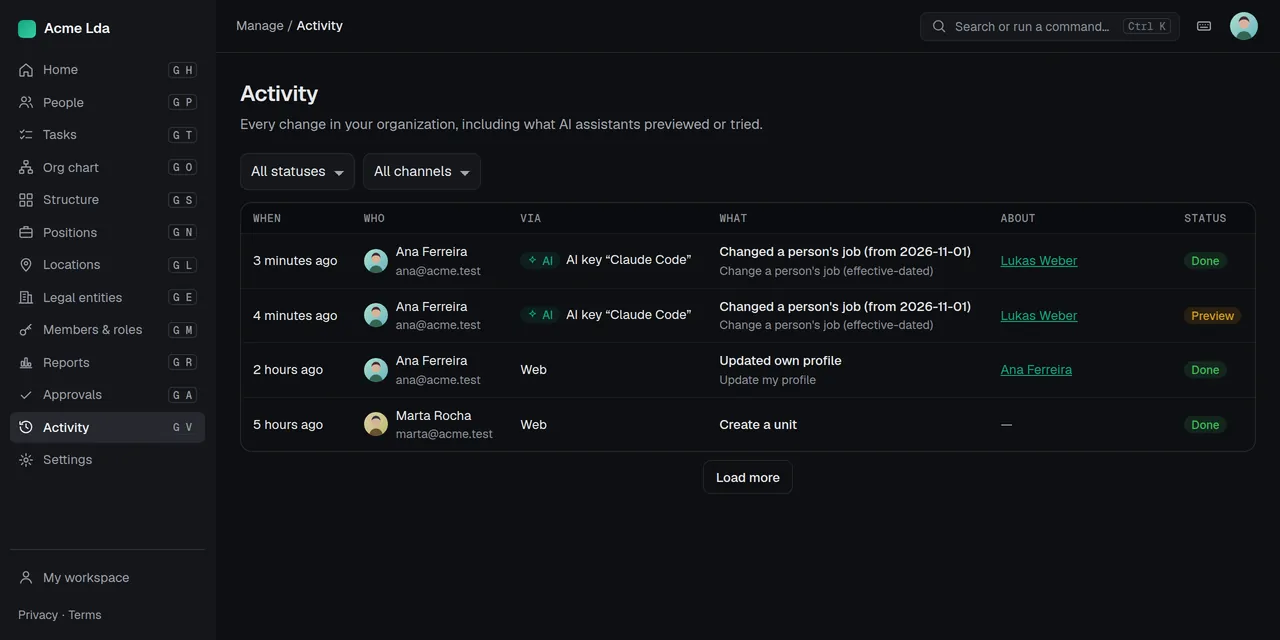Open Positions in sidebar
Screen dimensions: 1280x640
coord(107,232)
